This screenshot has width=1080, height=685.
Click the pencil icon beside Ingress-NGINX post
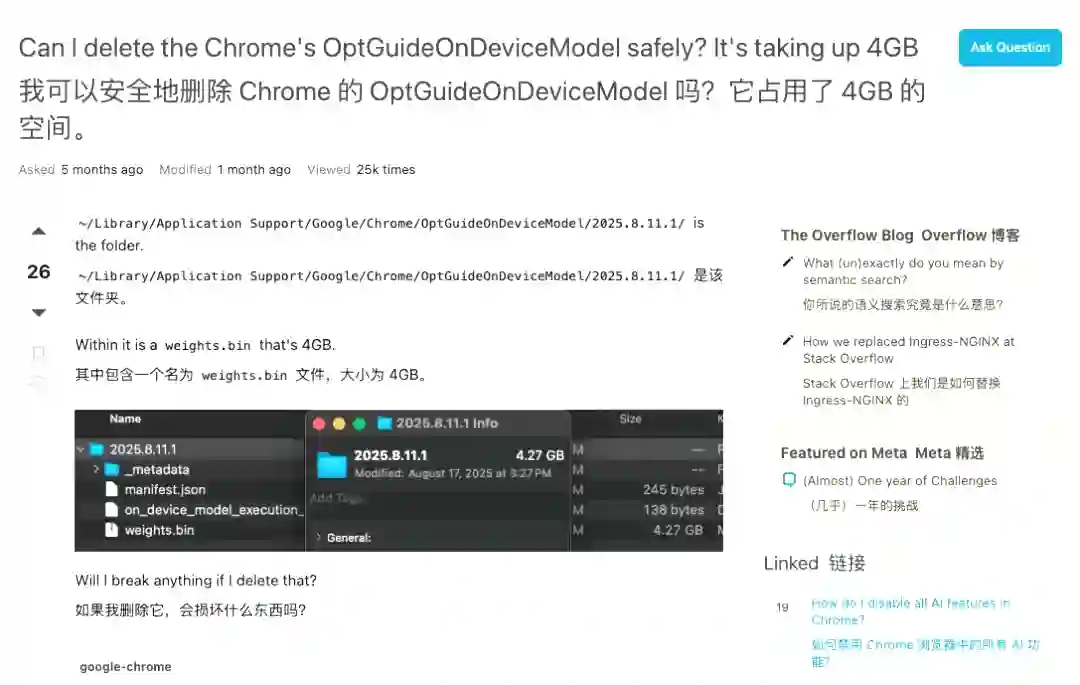click(788, 340)
